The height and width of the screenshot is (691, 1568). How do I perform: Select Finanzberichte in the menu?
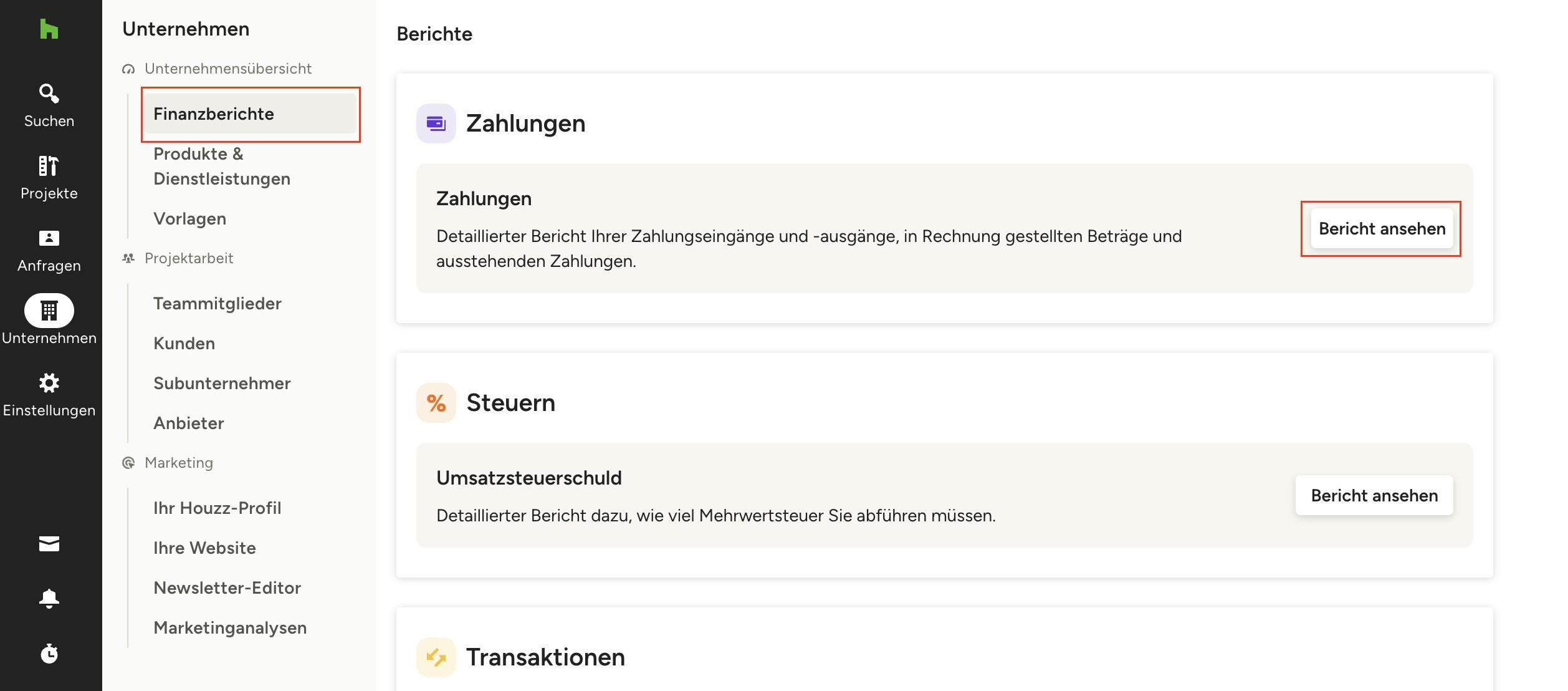214,114
